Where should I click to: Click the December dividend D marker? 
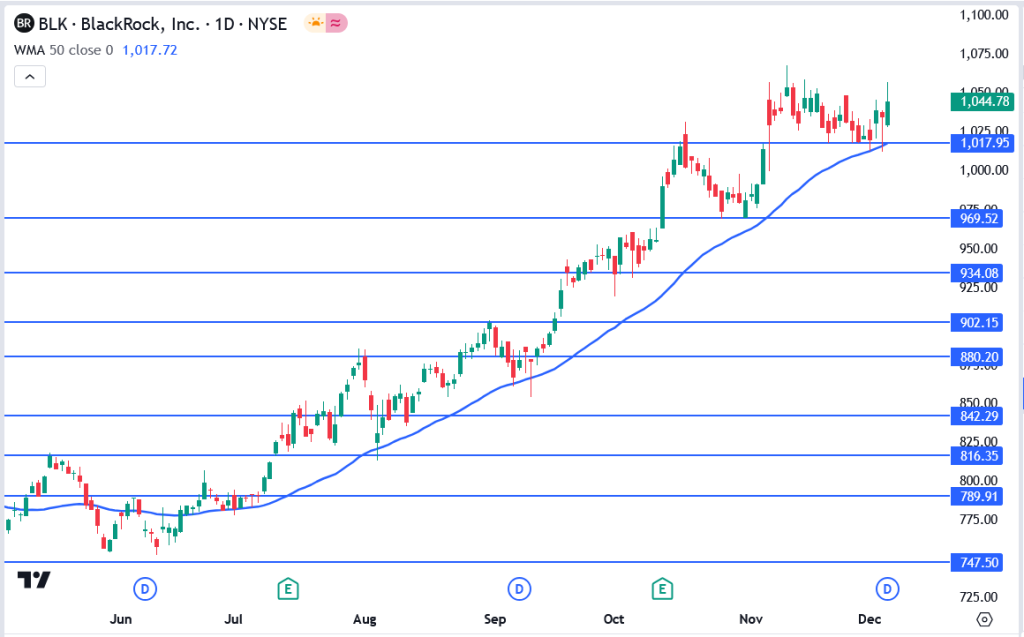click(886, 588)
